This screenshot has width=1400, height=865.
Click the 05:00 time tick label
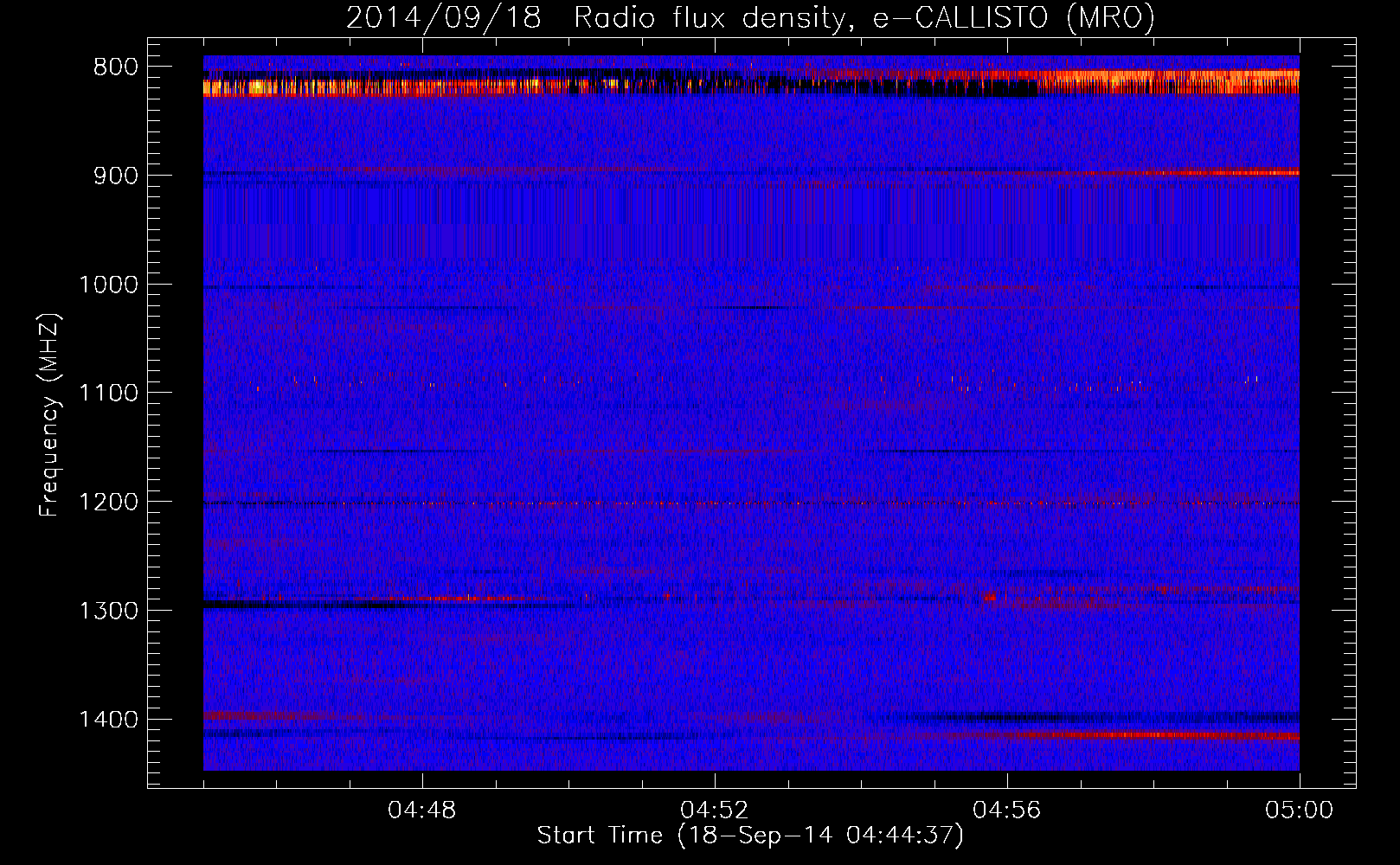point(1300,811)
